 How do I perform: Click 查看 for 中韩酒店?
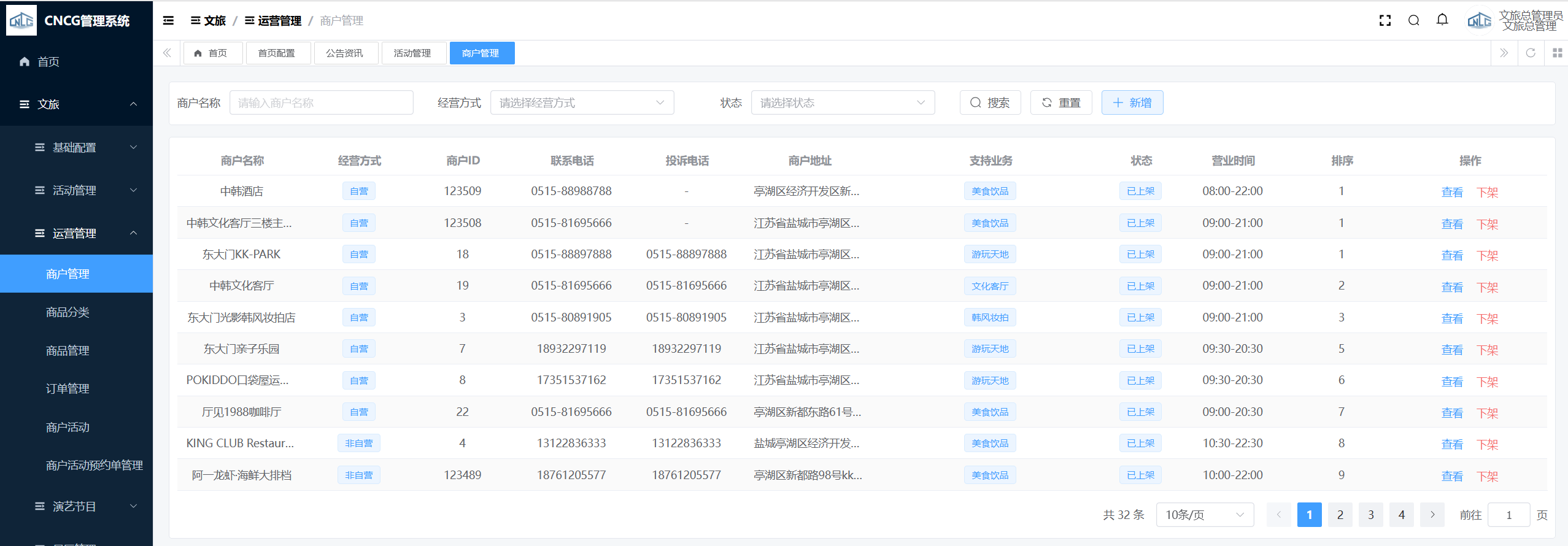(x=1451, y=192)
